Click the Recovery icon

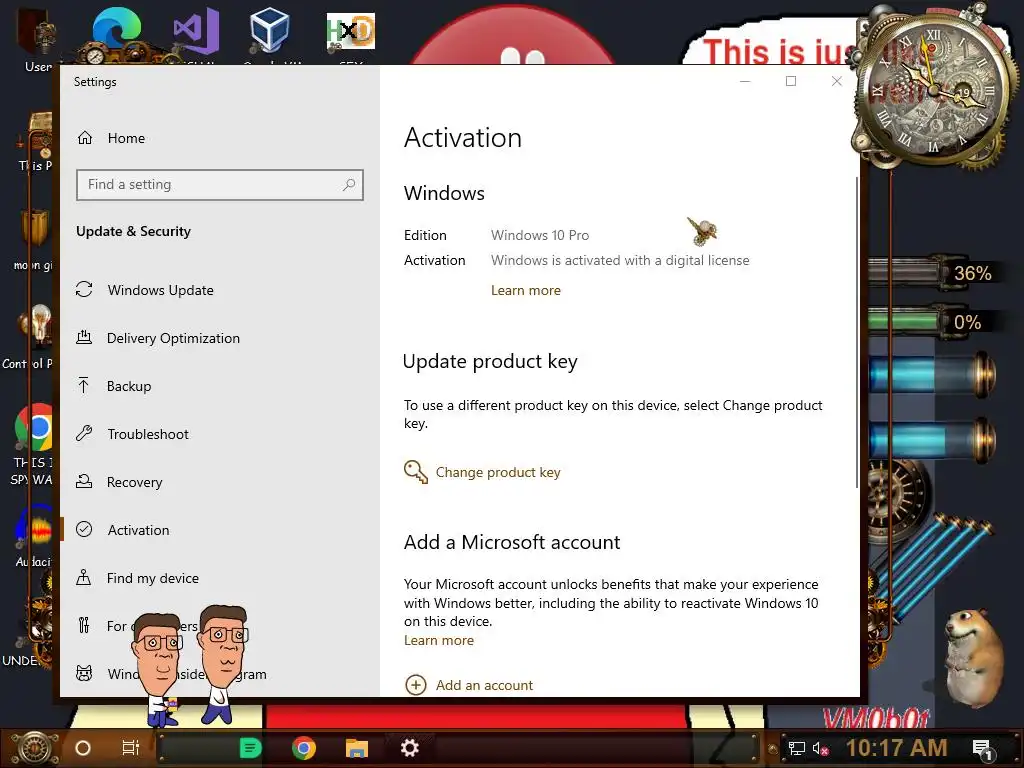pyautogui.click(x=84, y=481)
